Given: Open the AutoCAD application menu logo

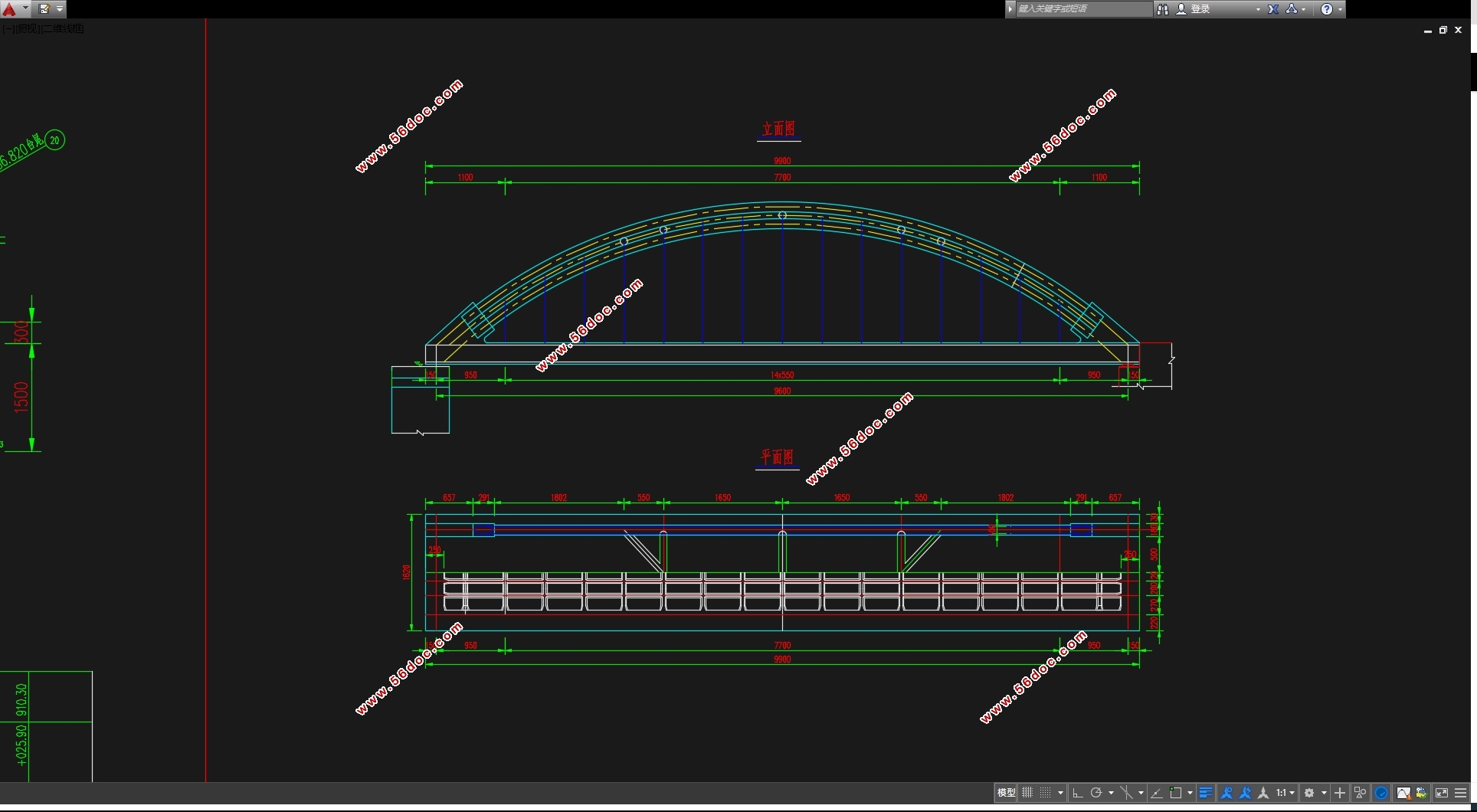Looking at the screenshot, I should point(10,9).
